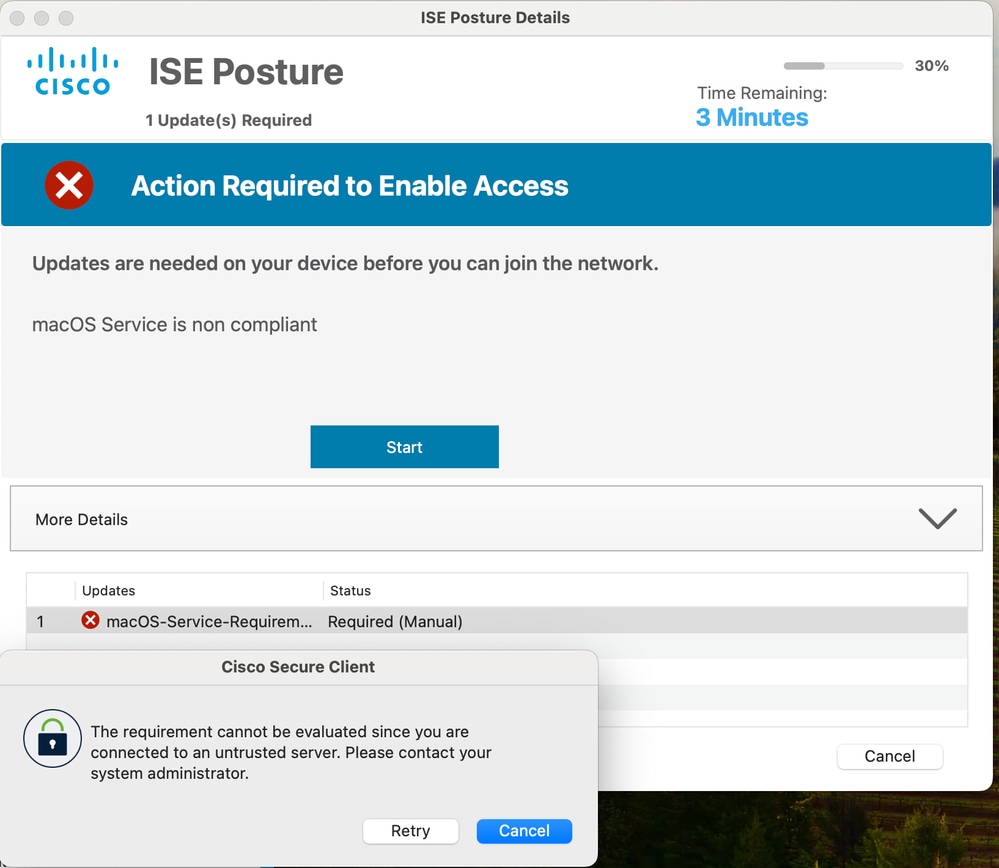999x868 pixels.
Task: Click the Cisco Secure Client dialog title
Action: click(x=298, y=666)
